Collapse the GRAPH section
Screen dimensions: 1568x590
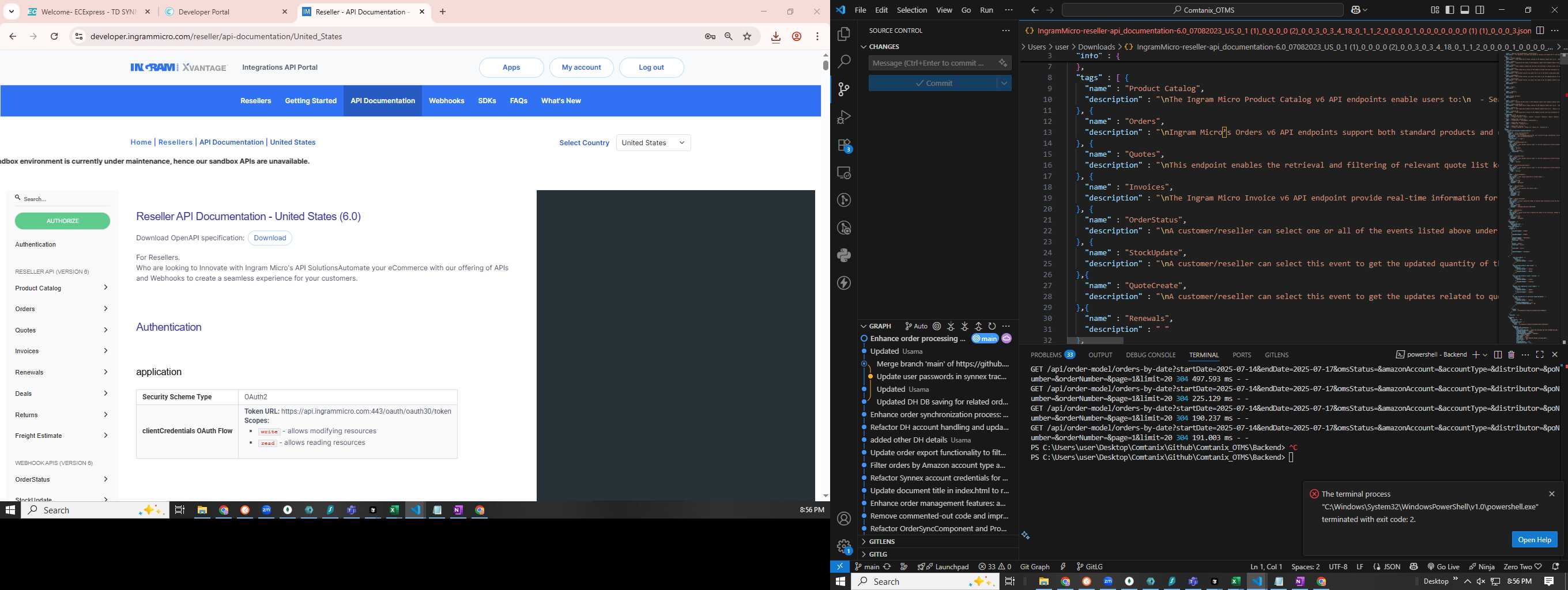875,326
